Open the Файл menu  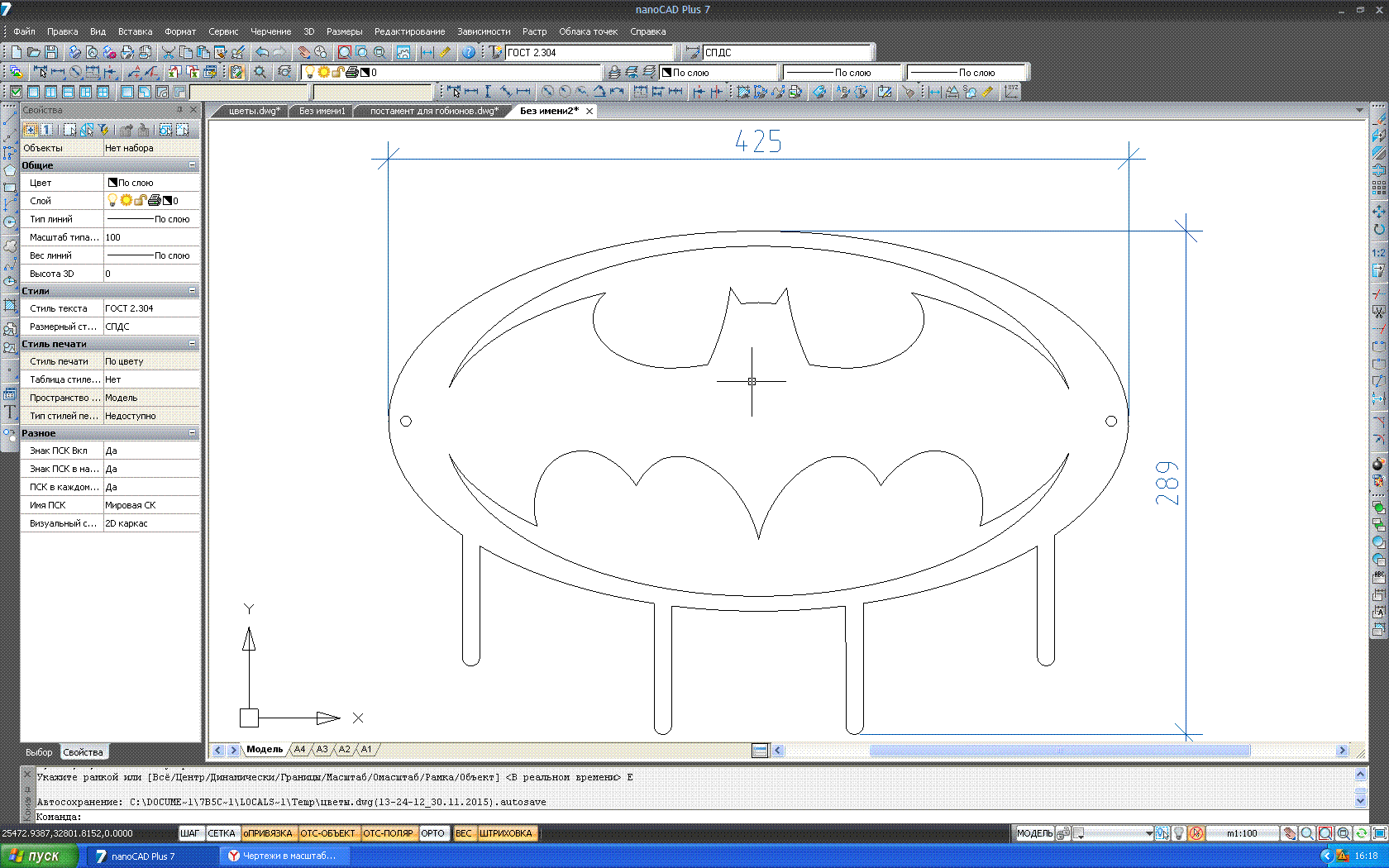pyautogui.click(x=24, y=31)
